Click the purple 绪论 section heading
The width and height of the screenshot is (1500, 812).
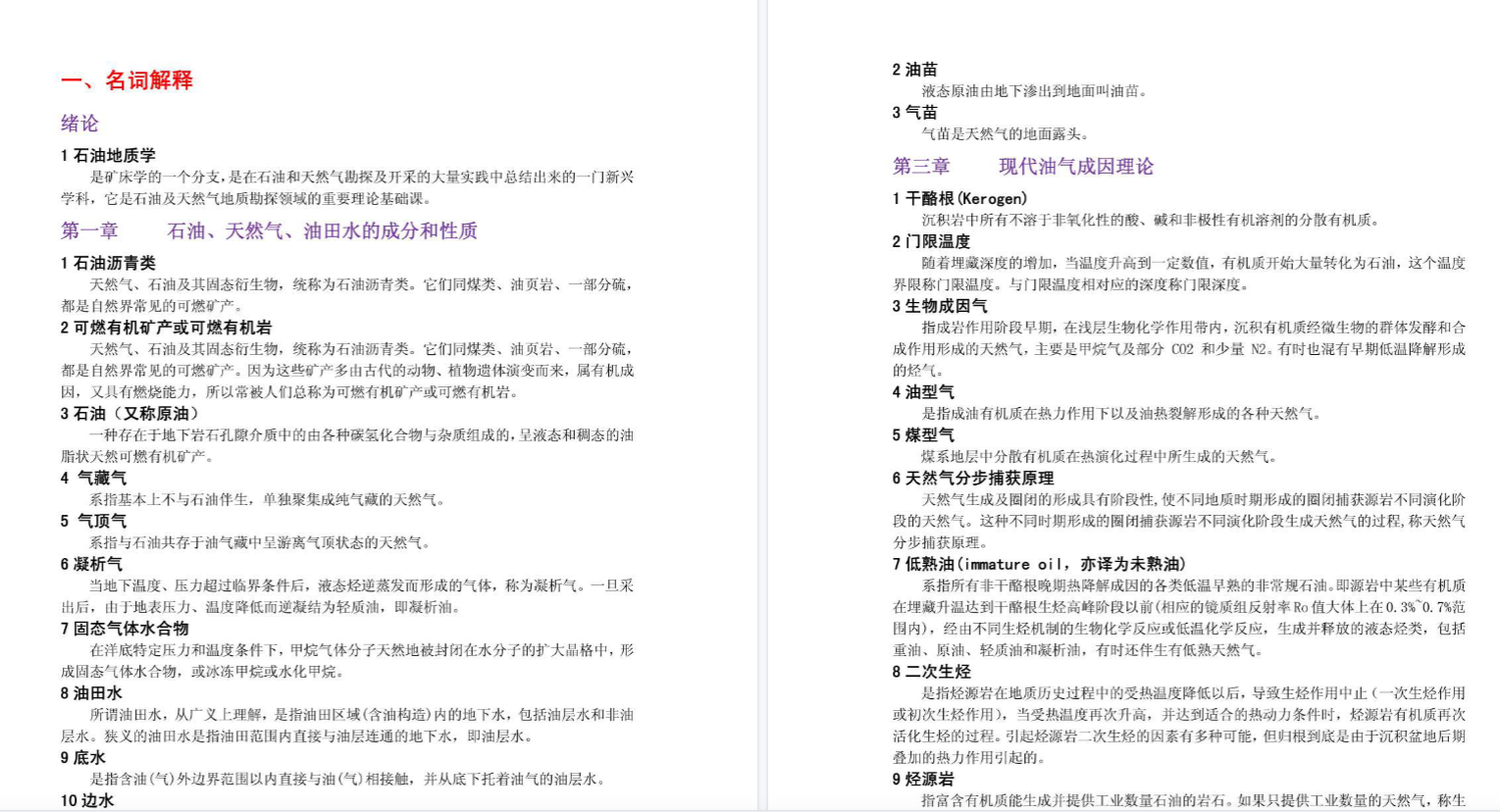[x=79, y=124]
